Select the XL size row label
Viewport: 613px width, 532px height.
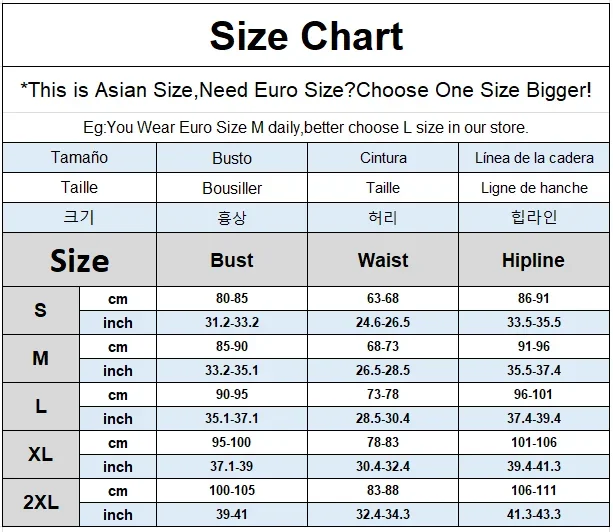coord(41,454)
